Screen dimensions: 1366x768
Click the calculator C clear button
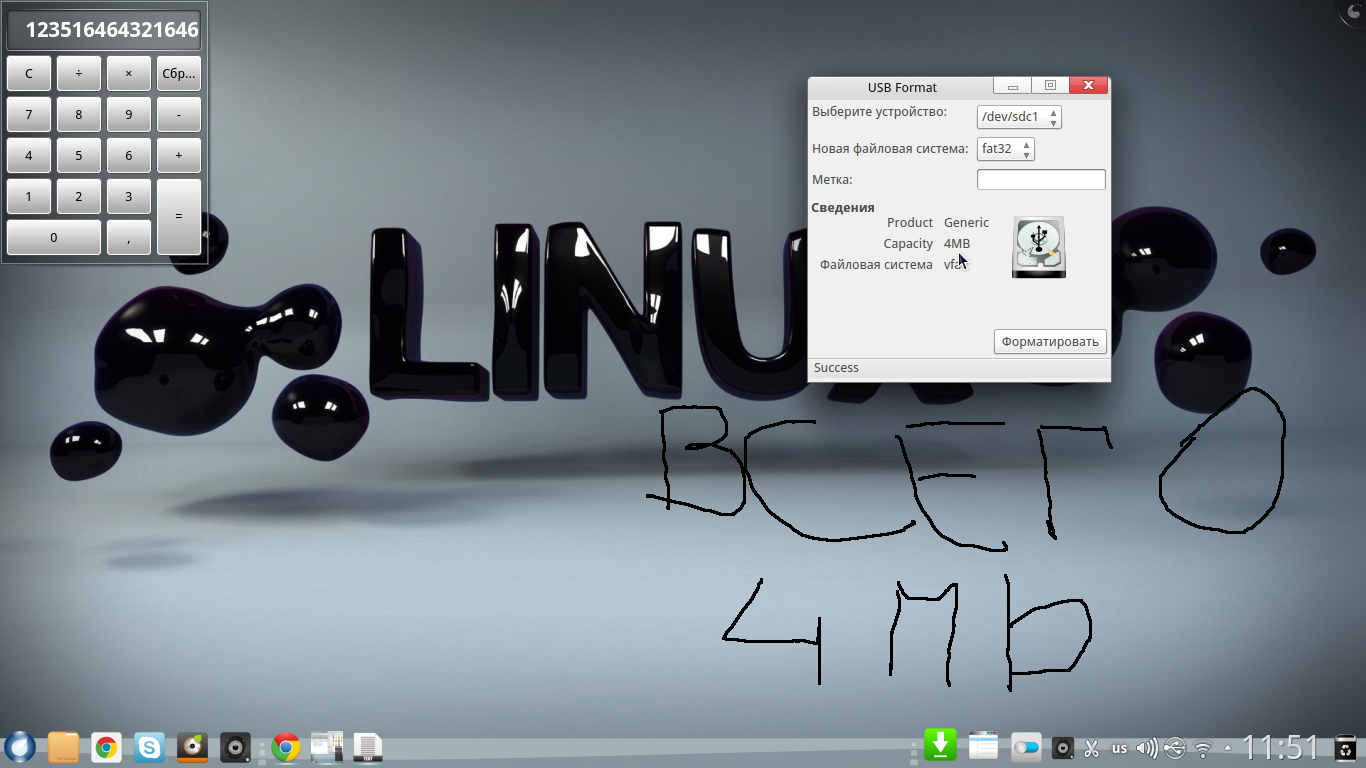pyautogui.click(x=29, y=73)
